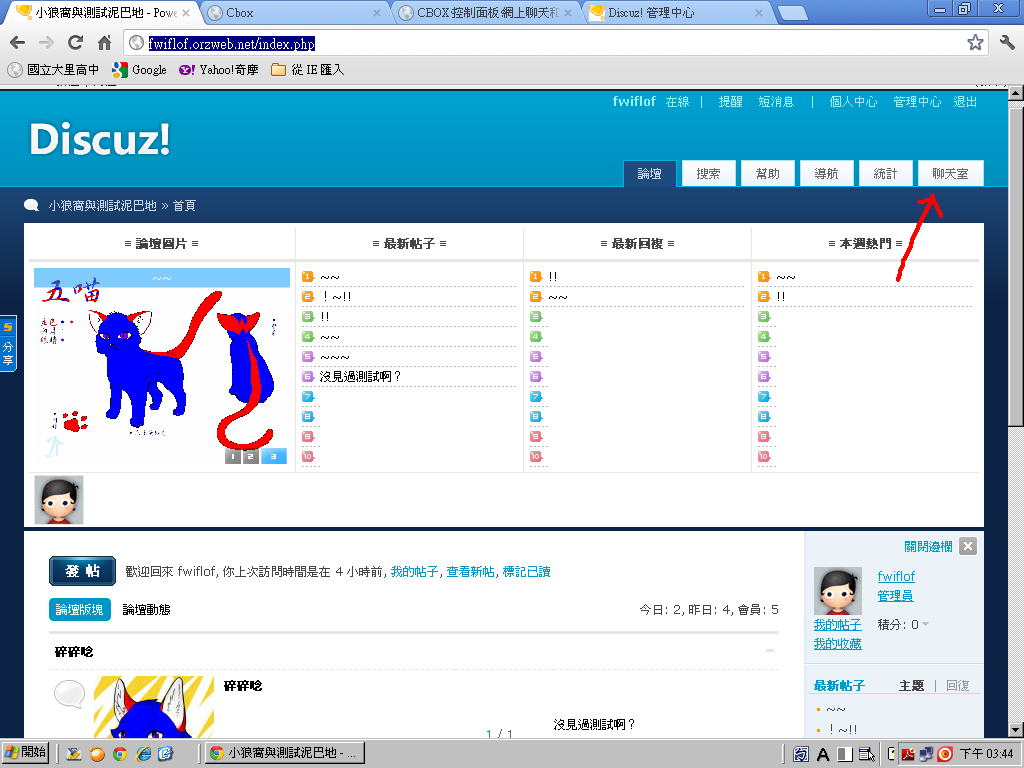
Task: Close the Cbox tab
Action: click(377, 13)
